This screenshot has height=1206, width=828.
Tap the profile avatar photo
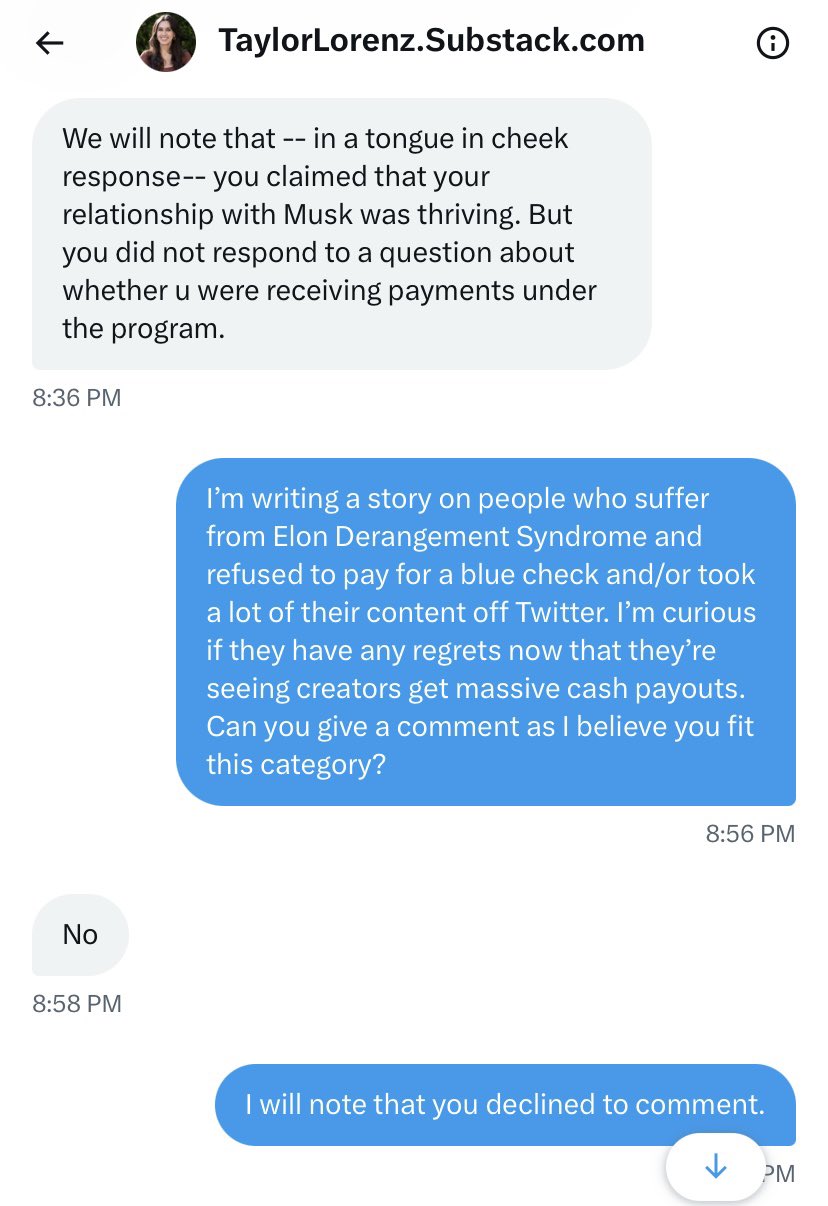pyautogui.click(x=166, y=42)
